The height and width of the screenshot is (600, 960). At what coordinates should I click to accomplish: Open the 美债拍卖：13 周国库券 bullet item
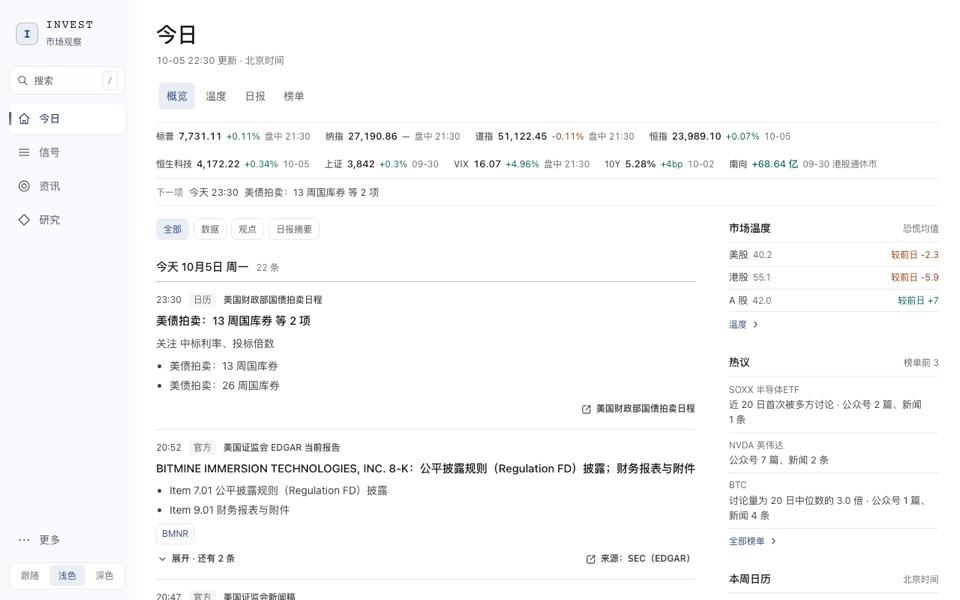pyautogui.click(x=223, y=366)
